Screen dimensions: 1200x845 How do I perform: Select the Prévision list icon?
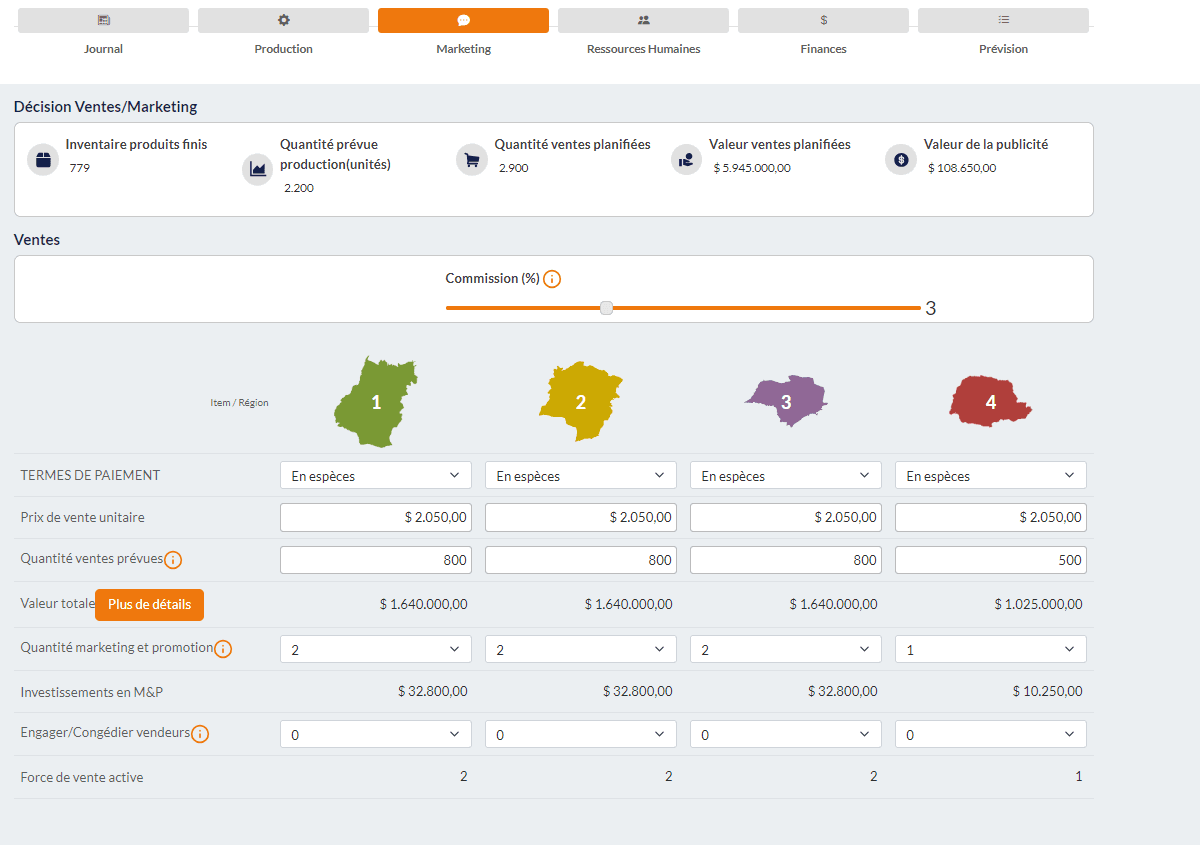[1003, 20]
